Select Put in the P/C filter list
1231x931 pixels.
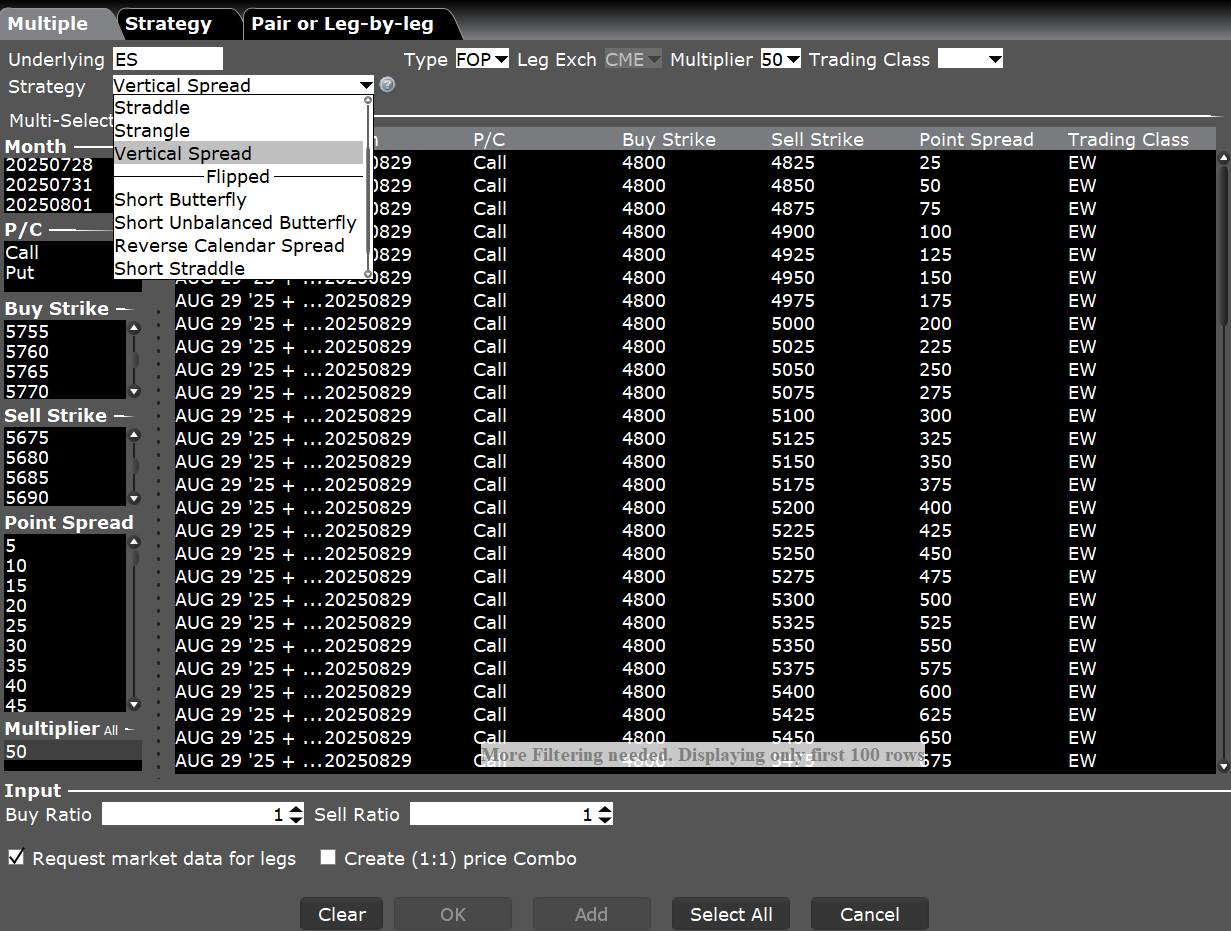[x=20, y=273]
